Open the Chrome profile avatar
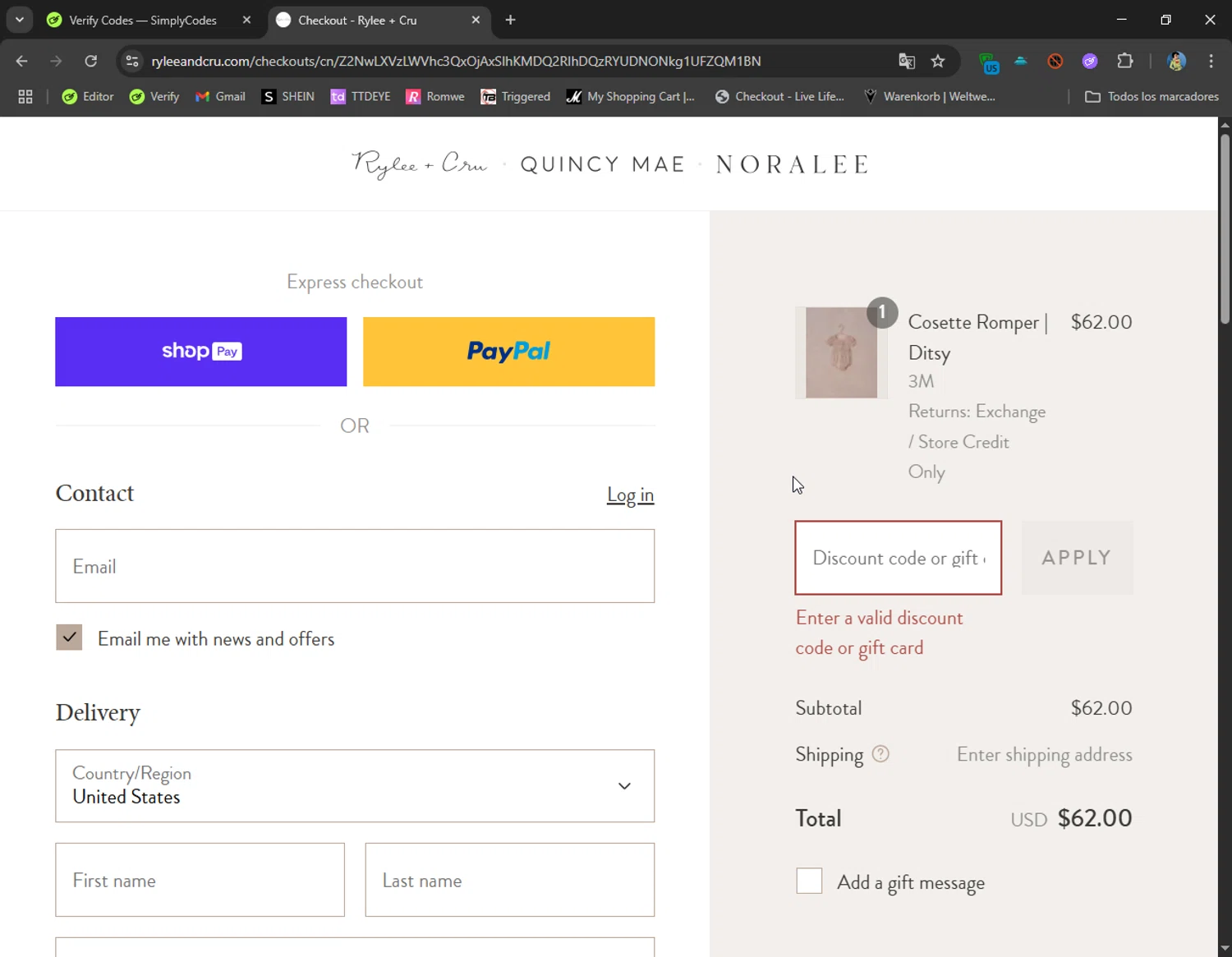 pos(1176,61)
